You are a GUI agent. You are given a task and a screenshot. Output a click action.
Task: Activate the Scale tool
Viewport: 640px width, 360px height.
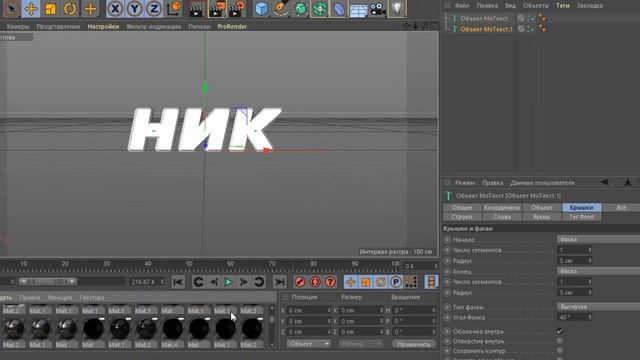click(x=51, y=8)
